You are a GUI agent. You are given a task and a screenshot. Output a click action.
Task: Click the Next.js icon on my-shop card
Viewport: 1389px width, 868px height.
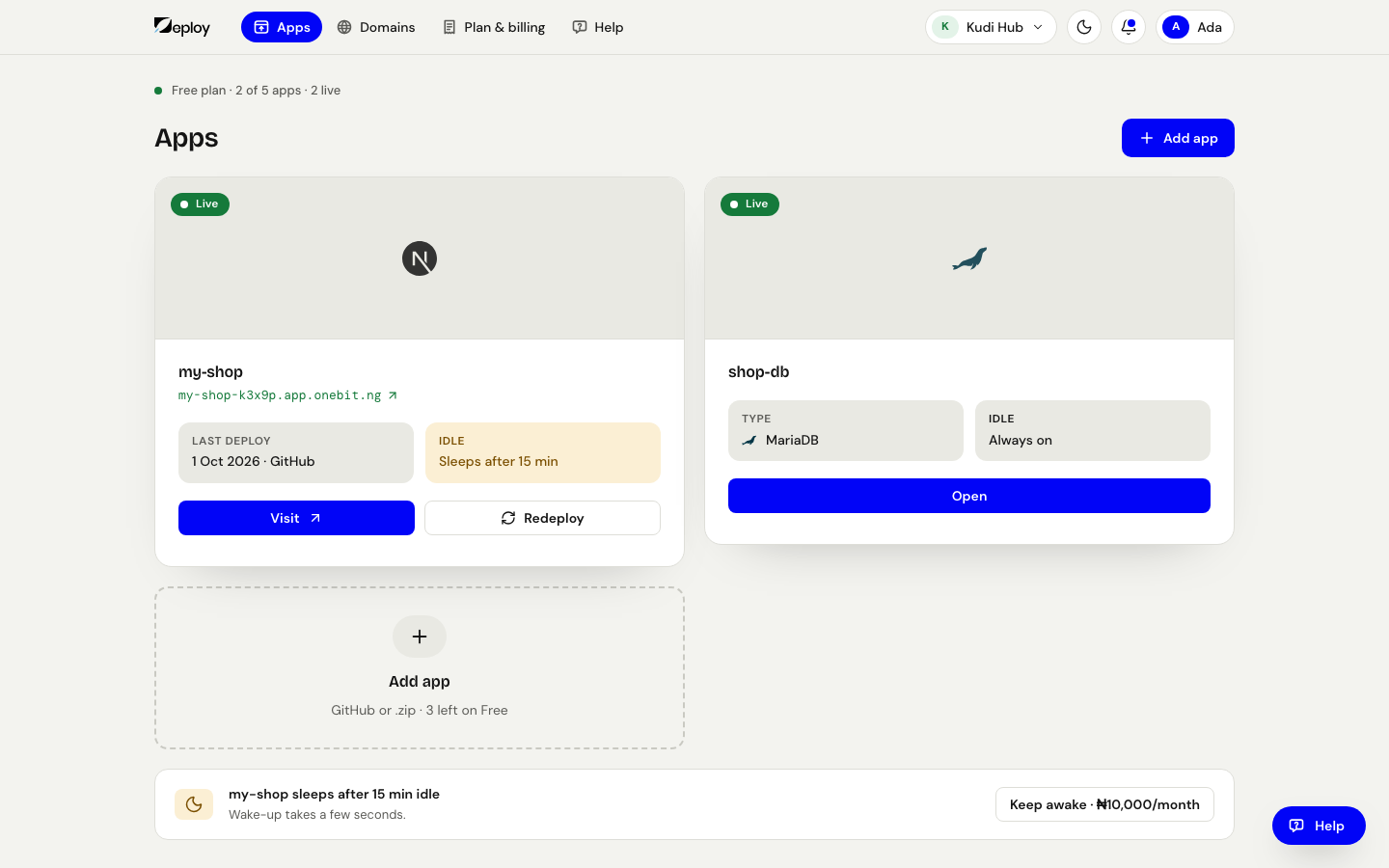click(x=420, y=258)
